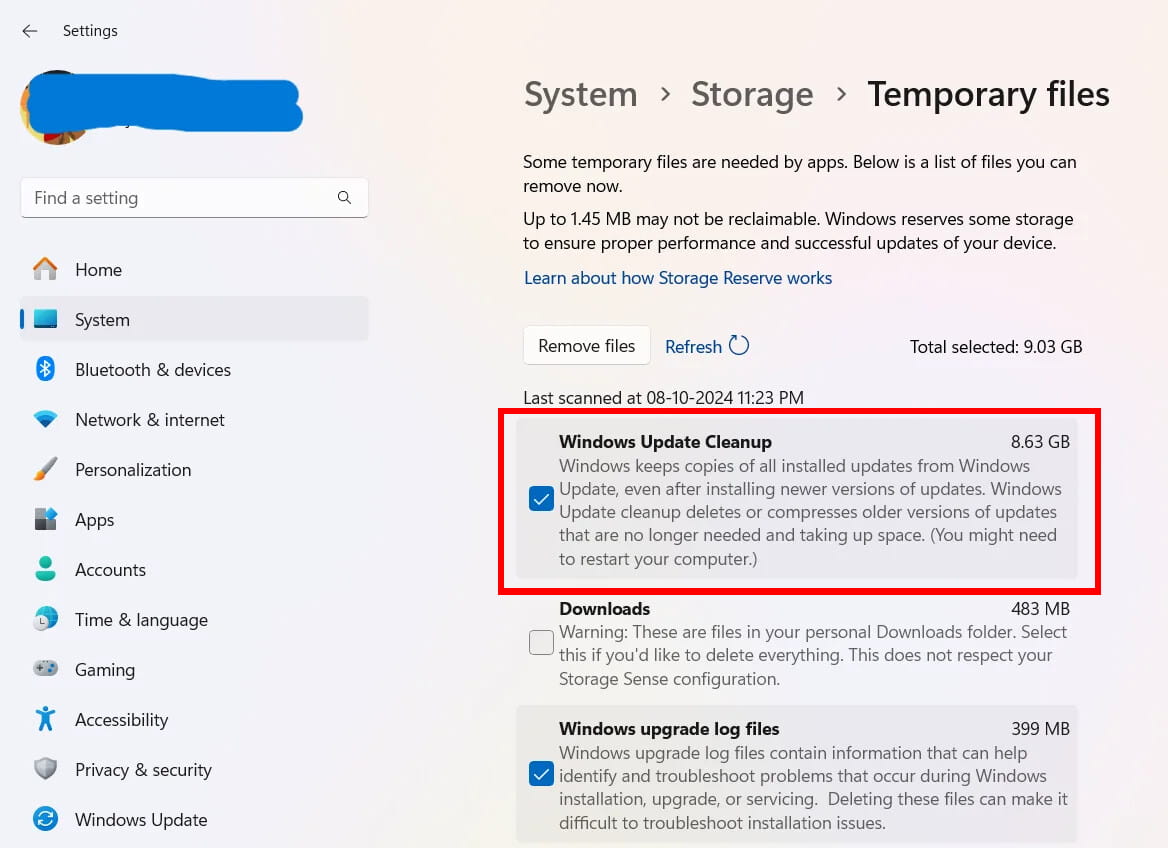Image resolution: width=1168 pixels, height=848 pixels.
Task: Click the Settings window title text
Action: click(x=90, y=31)
